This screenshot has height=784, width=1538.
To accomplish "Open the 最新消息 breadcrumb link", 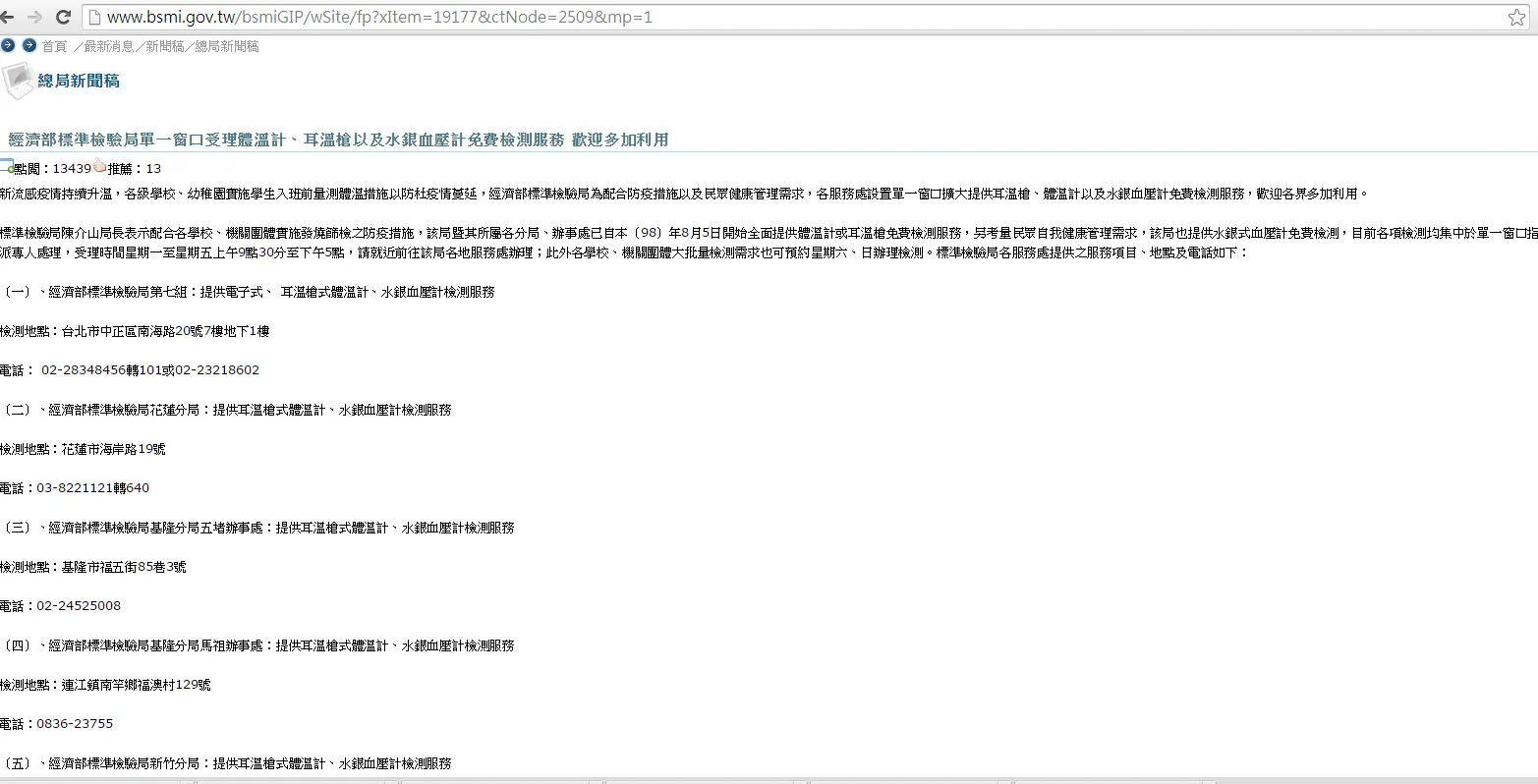I will pos(109,46).
